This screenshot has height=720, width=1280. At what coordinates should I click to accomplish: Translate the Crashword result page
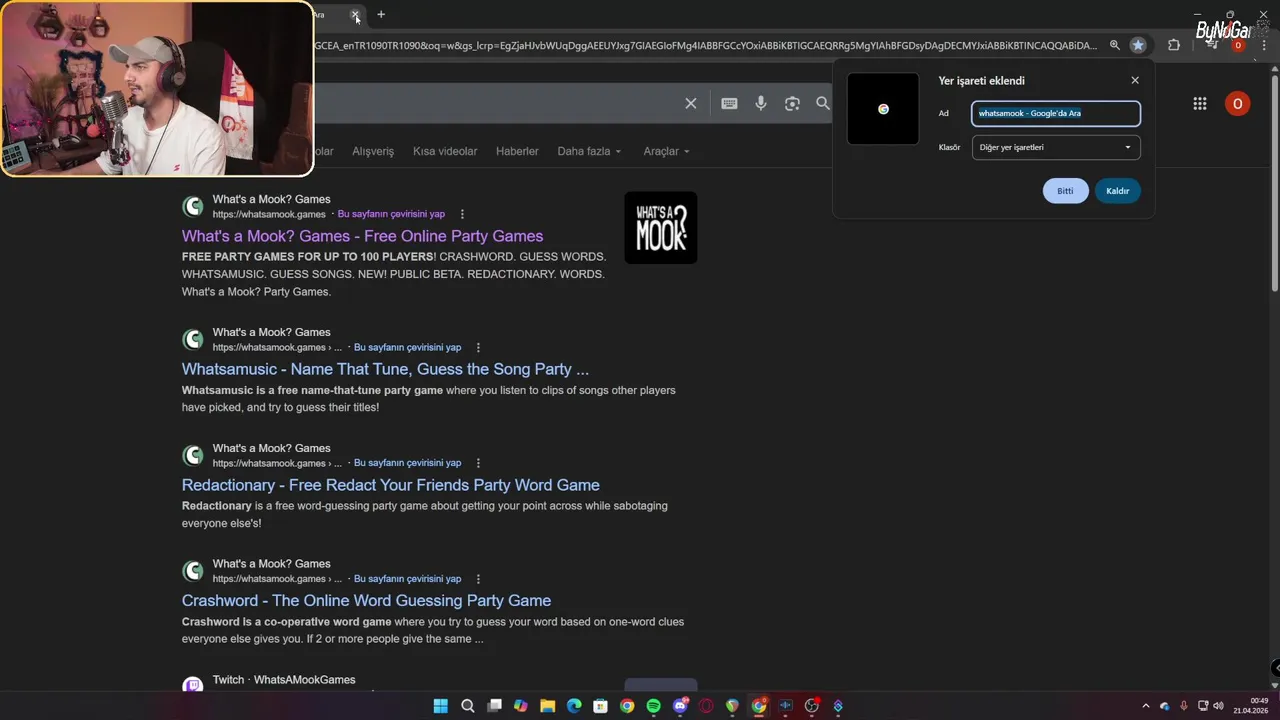pyautogui.click(x=407, y=579)
